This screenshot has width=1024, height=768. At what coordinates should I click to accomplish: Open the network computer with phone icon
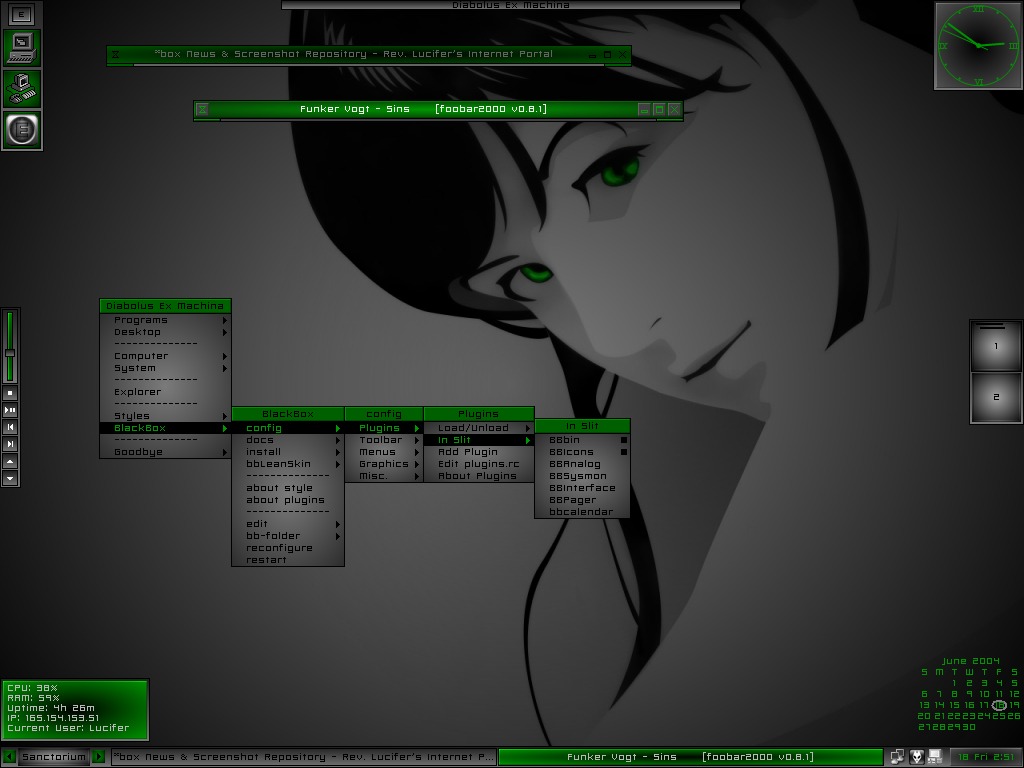coord(21,88)
